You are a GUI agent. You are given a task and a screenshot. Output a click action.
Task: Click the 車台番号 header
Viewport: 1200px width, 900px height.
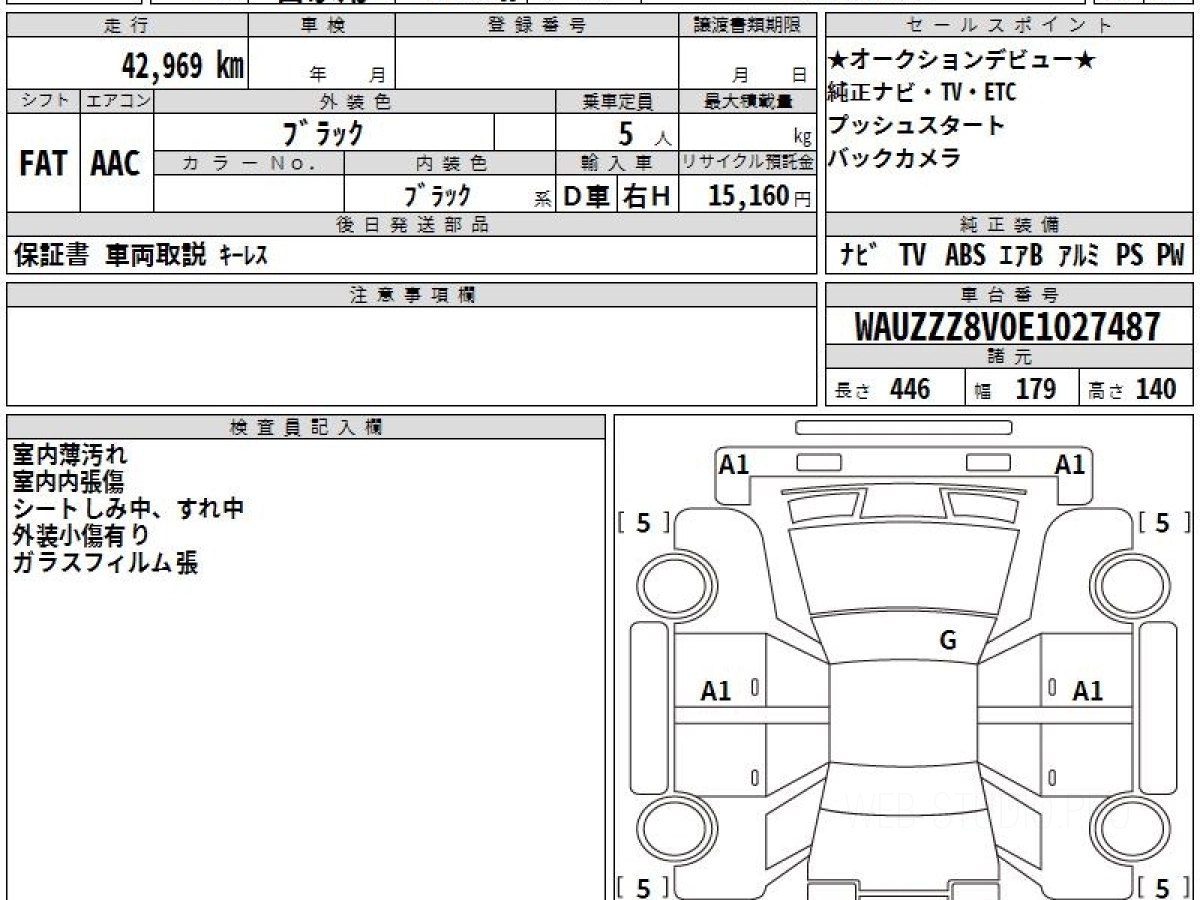coord(1009,295)
